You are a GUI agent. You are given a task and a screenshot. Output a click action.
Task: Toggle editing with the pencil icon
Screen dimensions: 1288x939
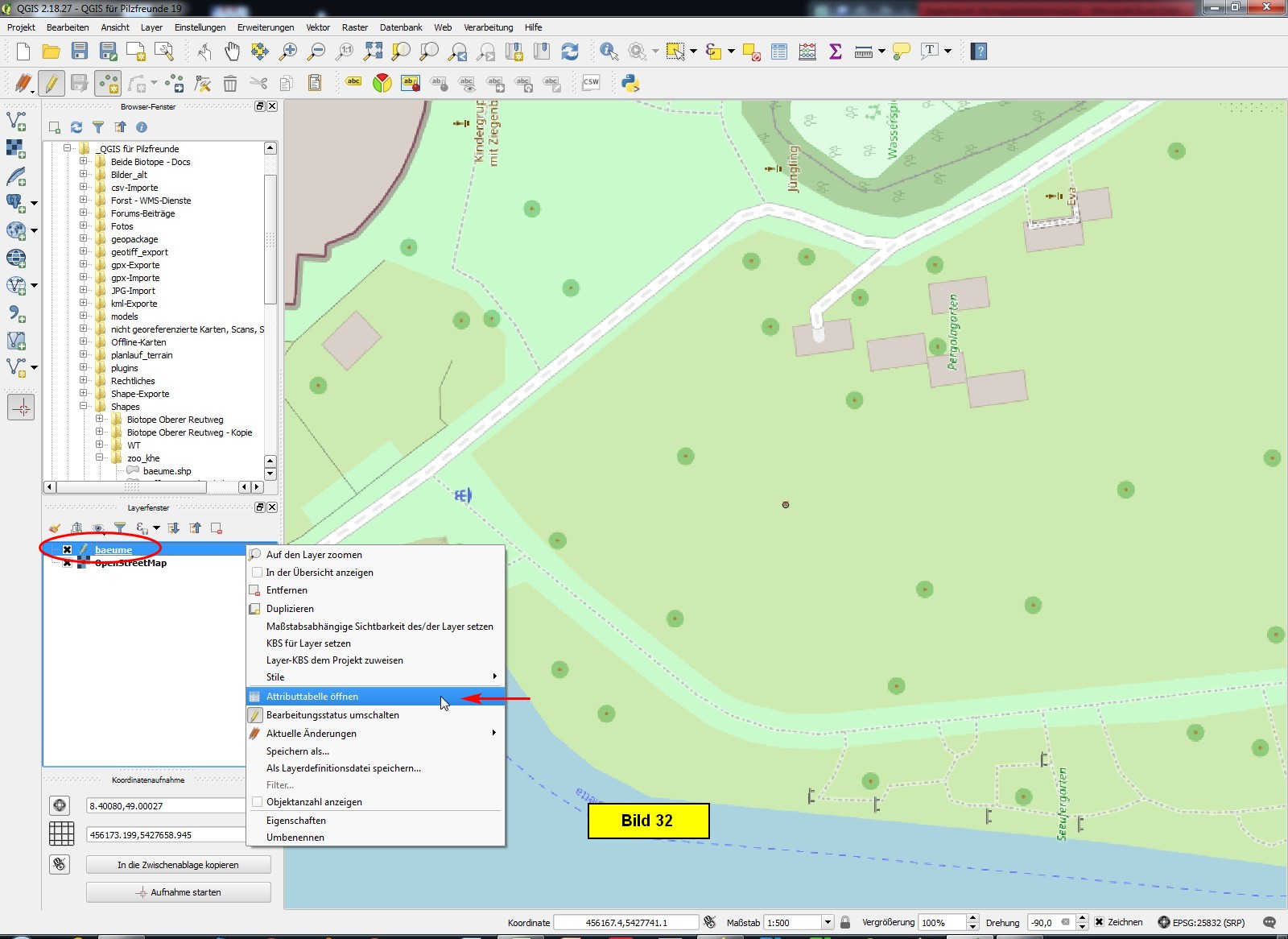[51, 82]
